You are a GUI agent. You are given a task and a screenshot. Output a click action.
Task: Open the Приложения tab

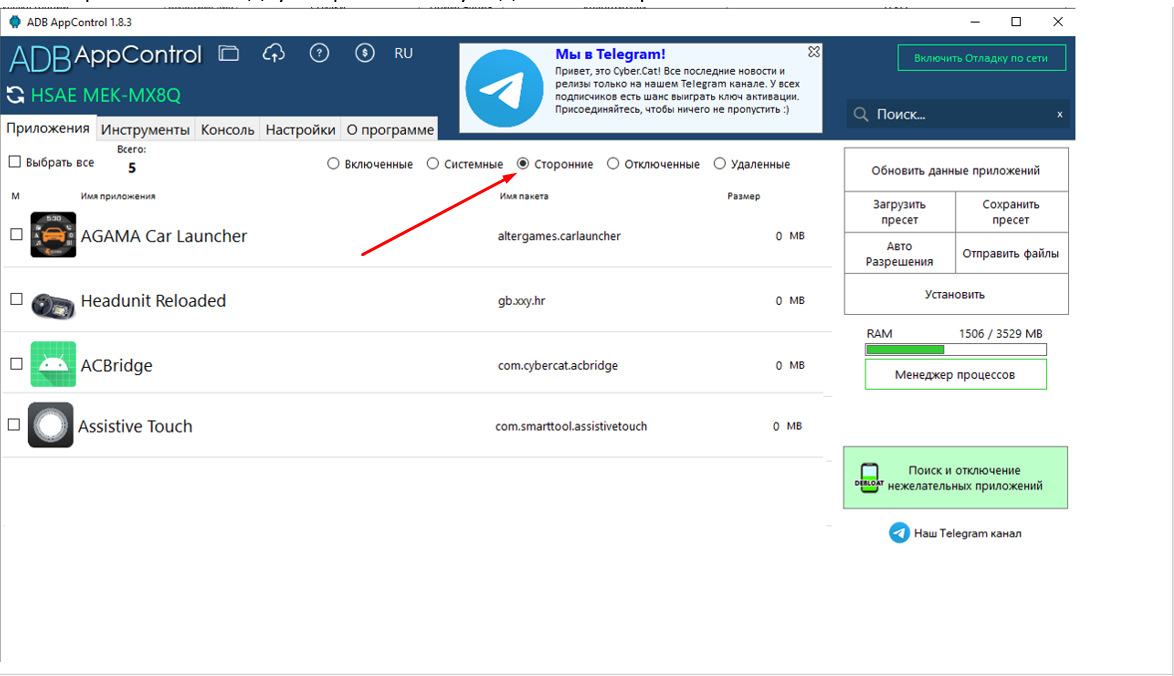tap(48, 128)
